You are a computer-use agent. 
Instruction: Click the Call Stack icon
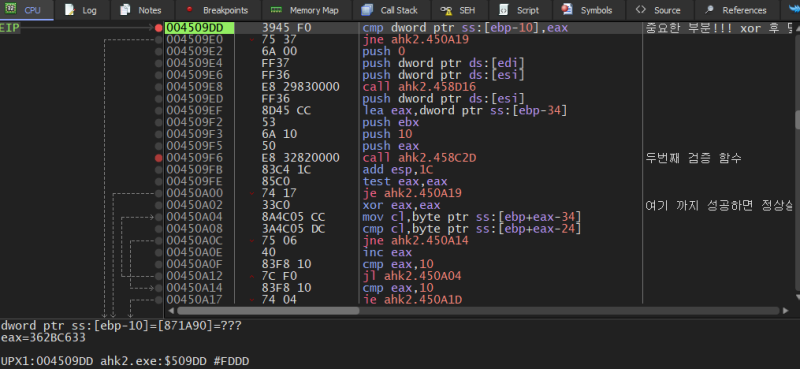[x=366, y=10]
